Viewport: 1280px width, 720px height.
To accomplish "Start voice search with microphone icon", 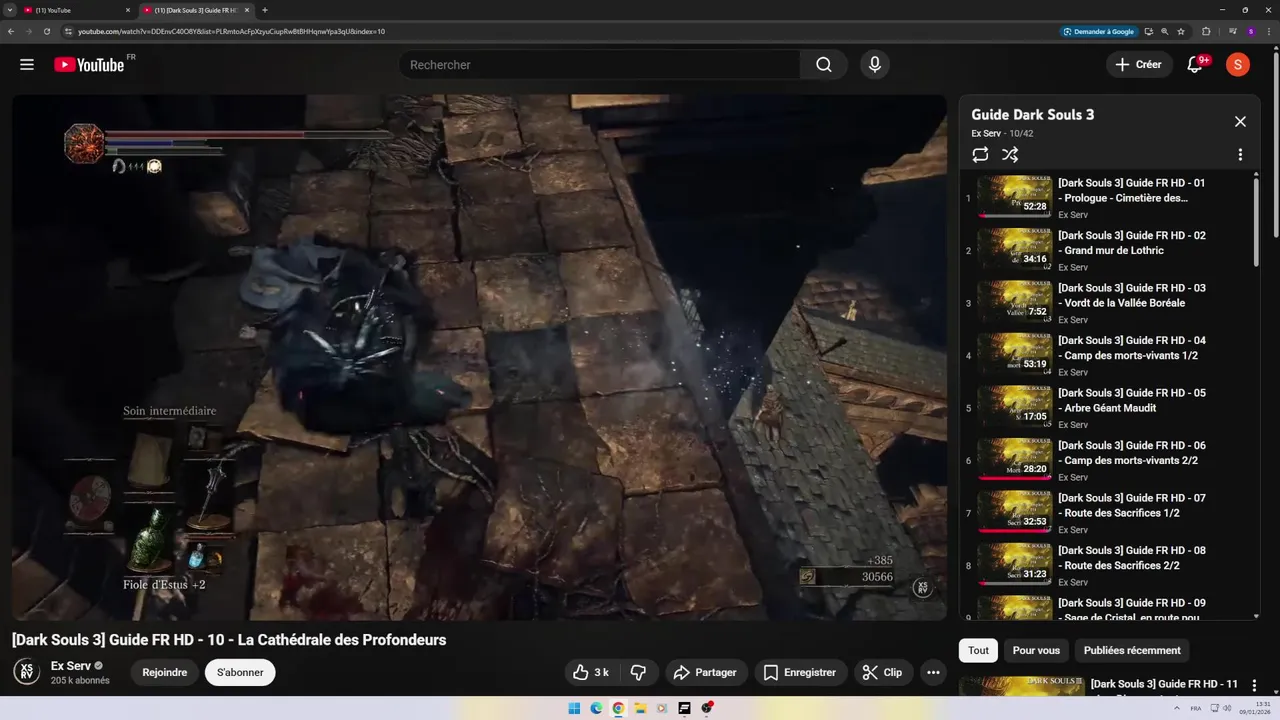I will (874, 65).
